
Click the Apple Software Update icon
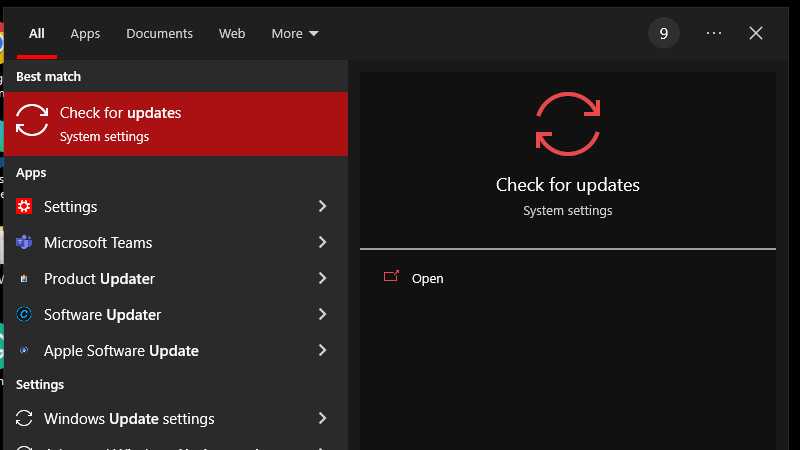click(24, 351)
